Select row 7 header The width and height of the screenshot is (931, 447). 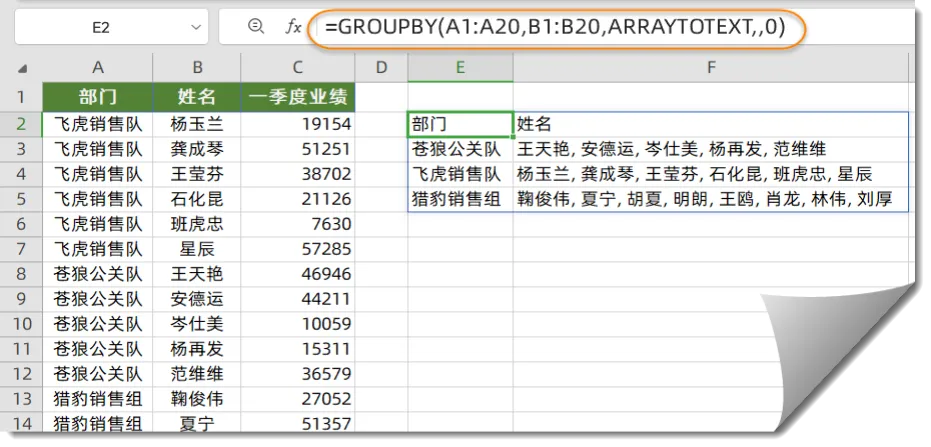point(21,248)
